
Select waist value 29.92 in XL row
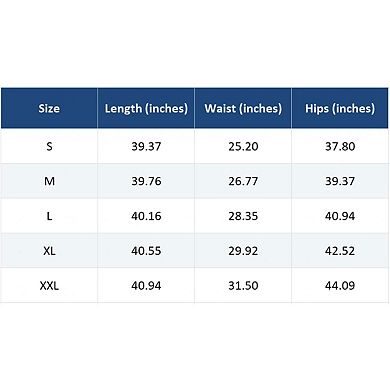point(243,251)
